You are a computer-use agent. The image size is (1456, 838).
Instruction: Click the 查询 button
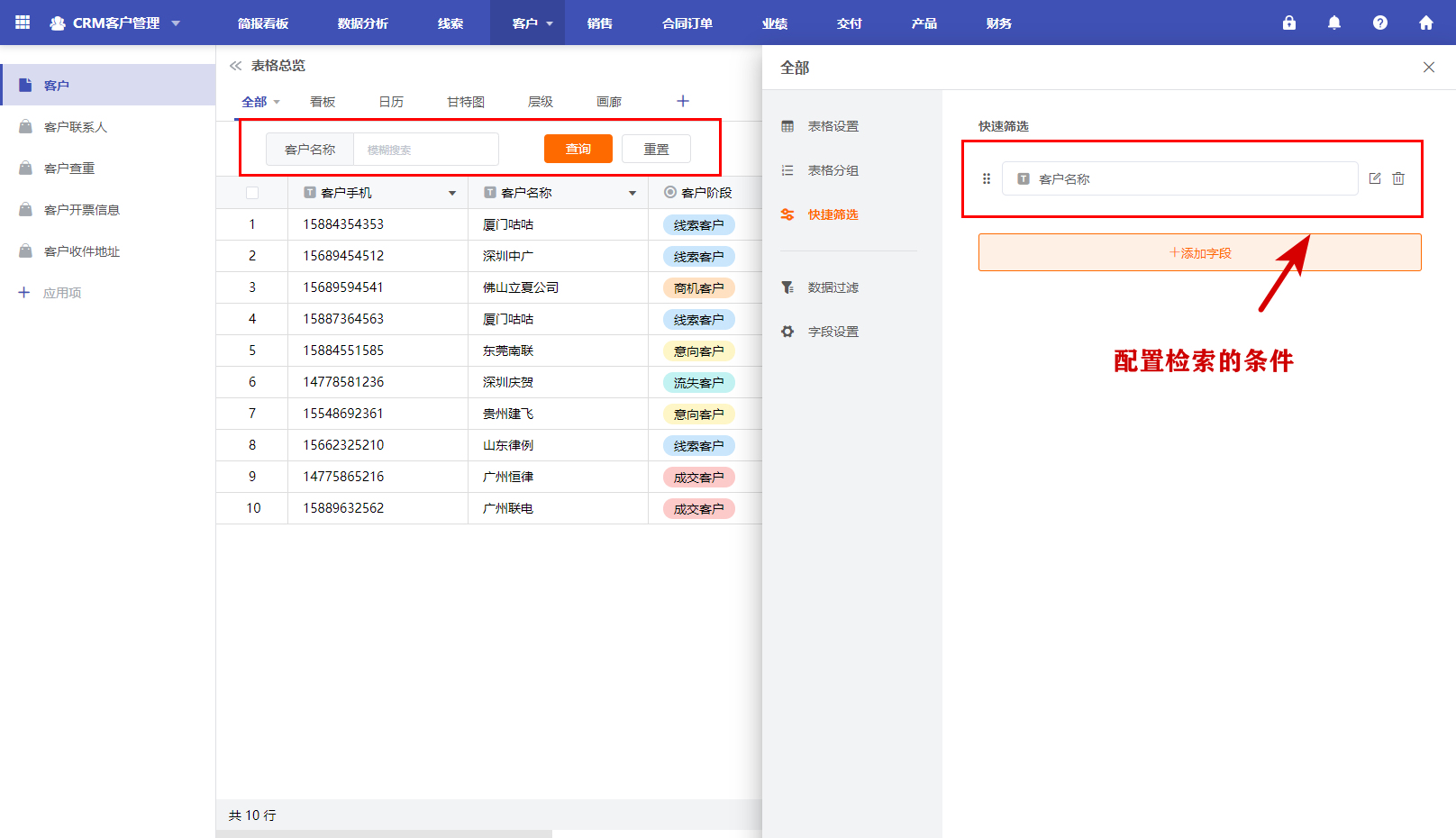[x=578, y=149]
